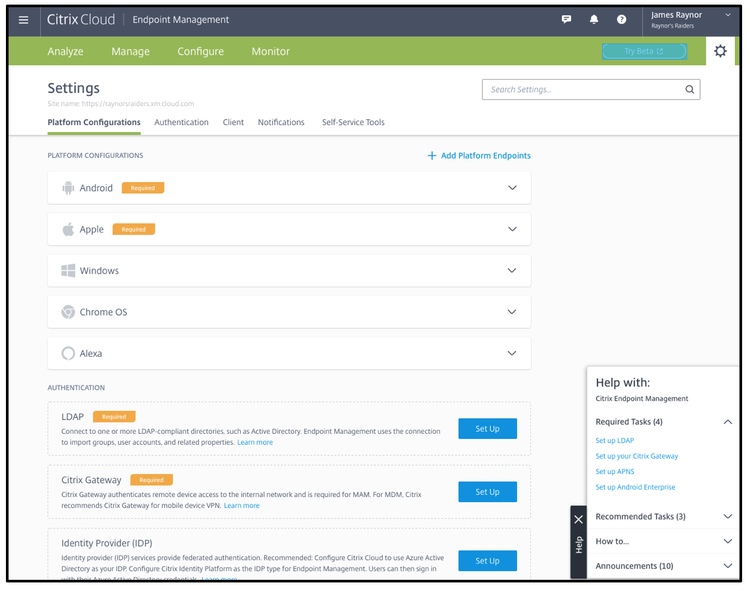Open the Monitor menu
This screenshot has width=750, height=591.
coord(271,51)
